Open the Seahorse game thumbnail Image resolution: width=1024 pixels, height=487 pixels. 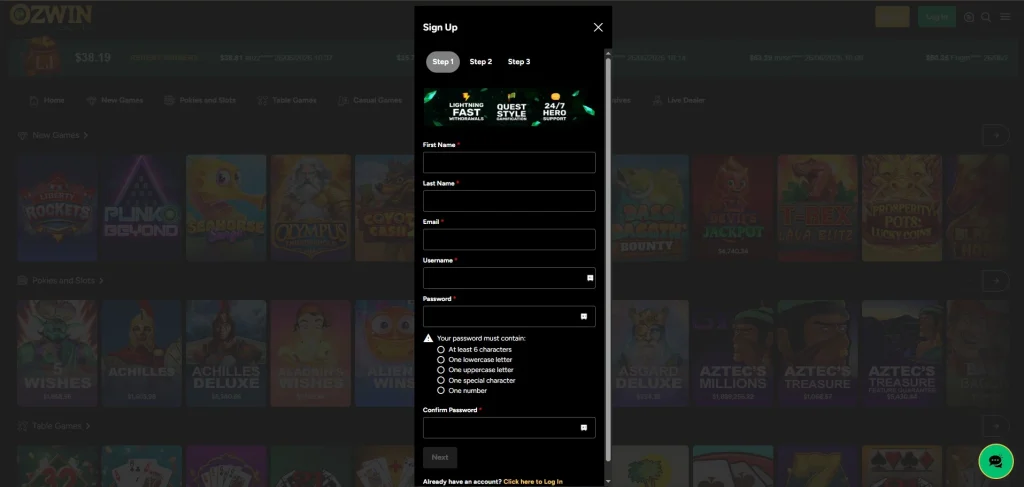click(226, 208)
